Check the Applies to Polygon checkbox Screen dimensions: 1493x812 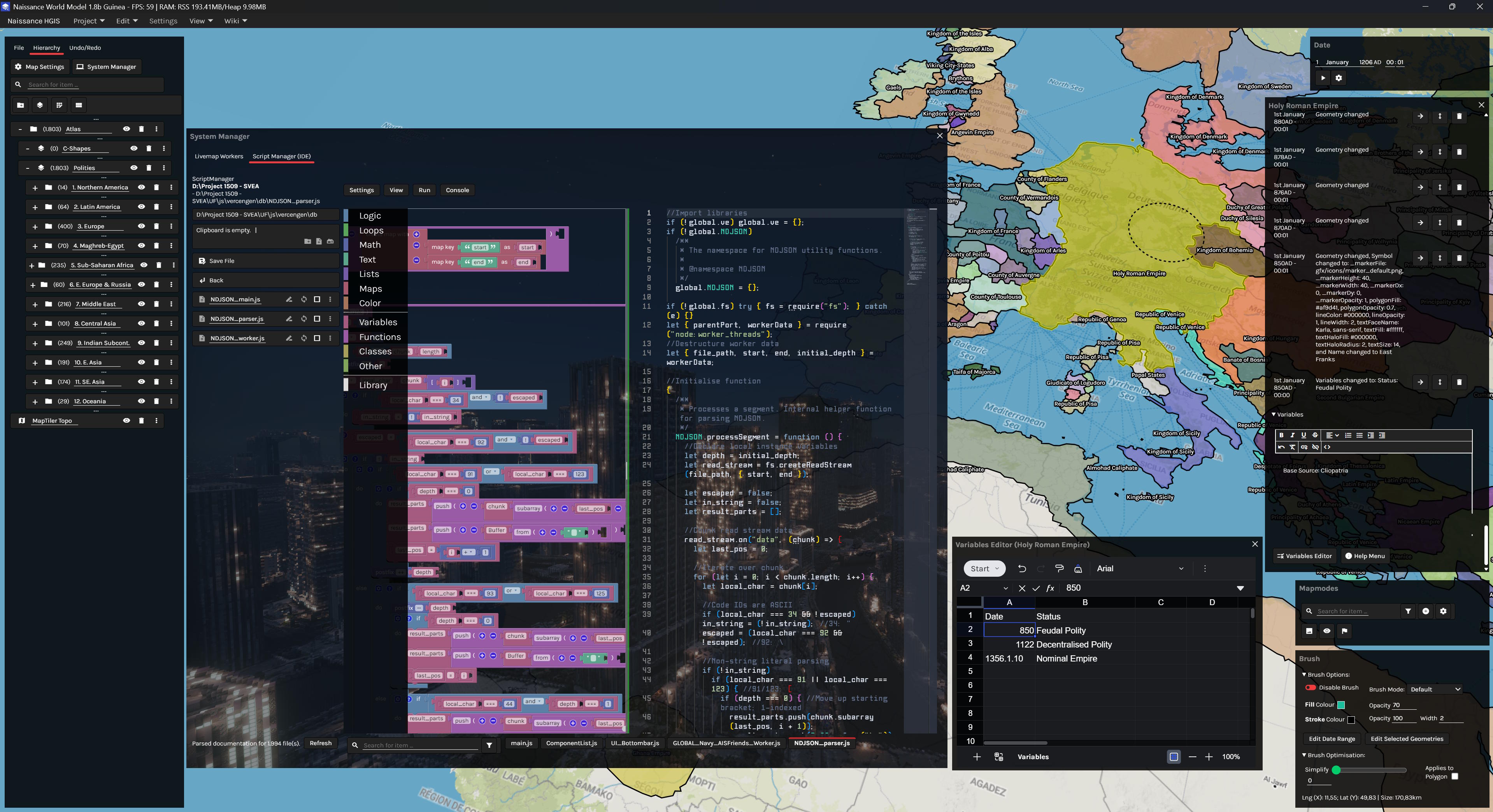[x=1455, y=777]
